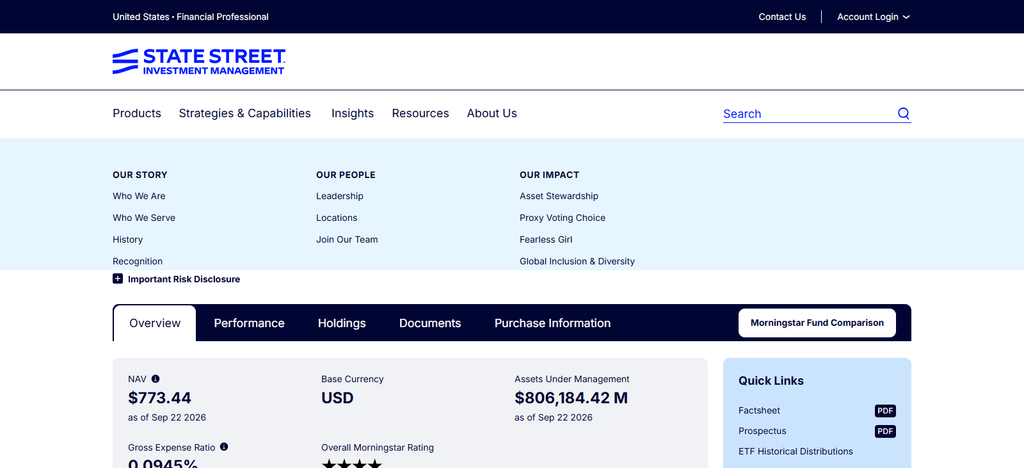
Task: Switch to the Overview tab
Action: coord(155,323)
